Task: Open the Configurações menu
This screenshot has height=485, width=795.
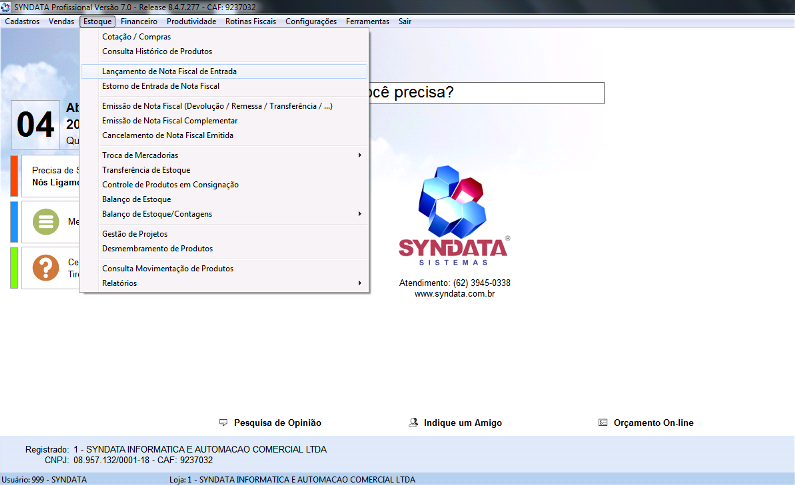Action: tap(311, 21)
